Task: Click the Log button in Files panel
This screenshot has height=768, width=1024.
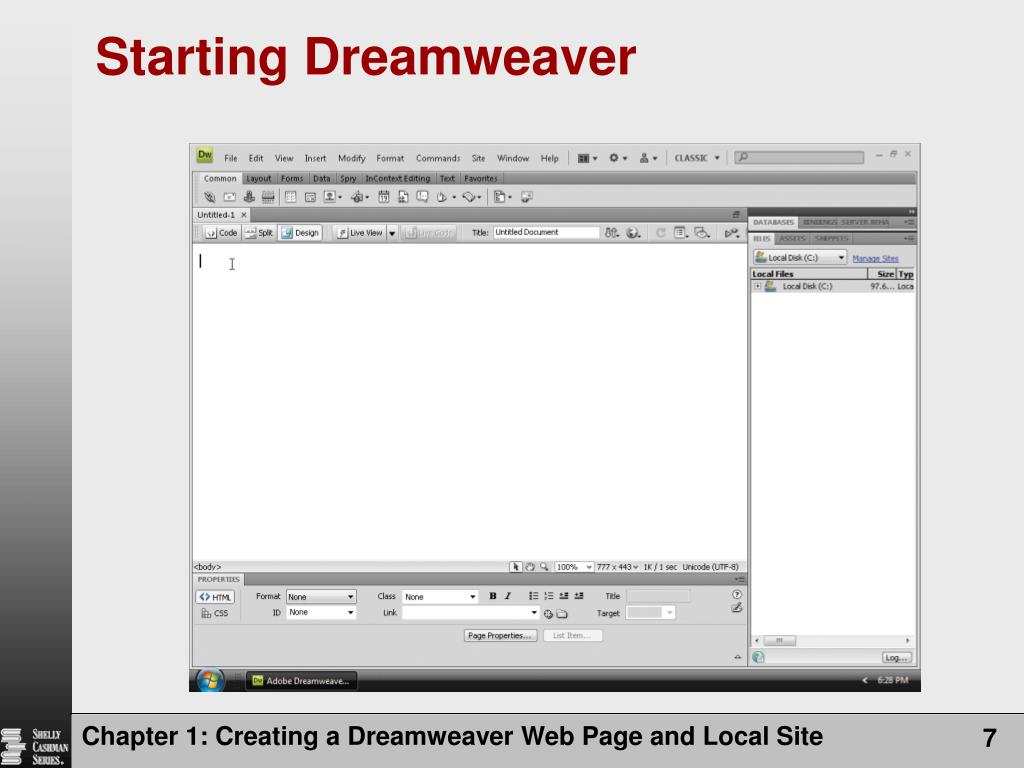Action: pyautogui.click(x=896, y=658)
